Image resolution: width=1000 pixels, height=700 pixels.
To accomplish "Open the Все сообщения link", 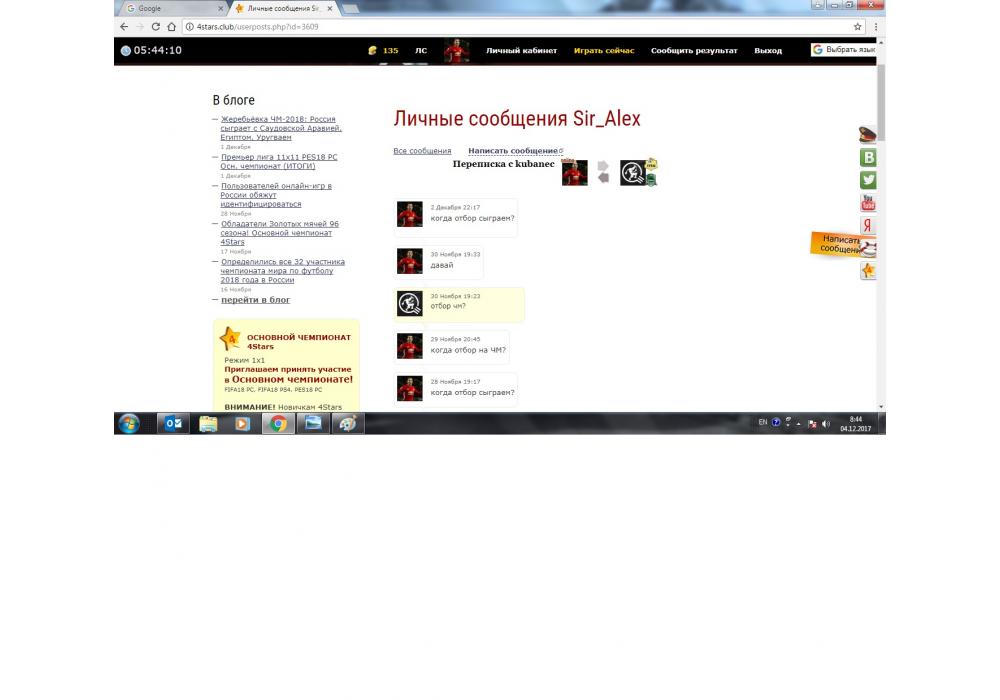I will [422, 151].
